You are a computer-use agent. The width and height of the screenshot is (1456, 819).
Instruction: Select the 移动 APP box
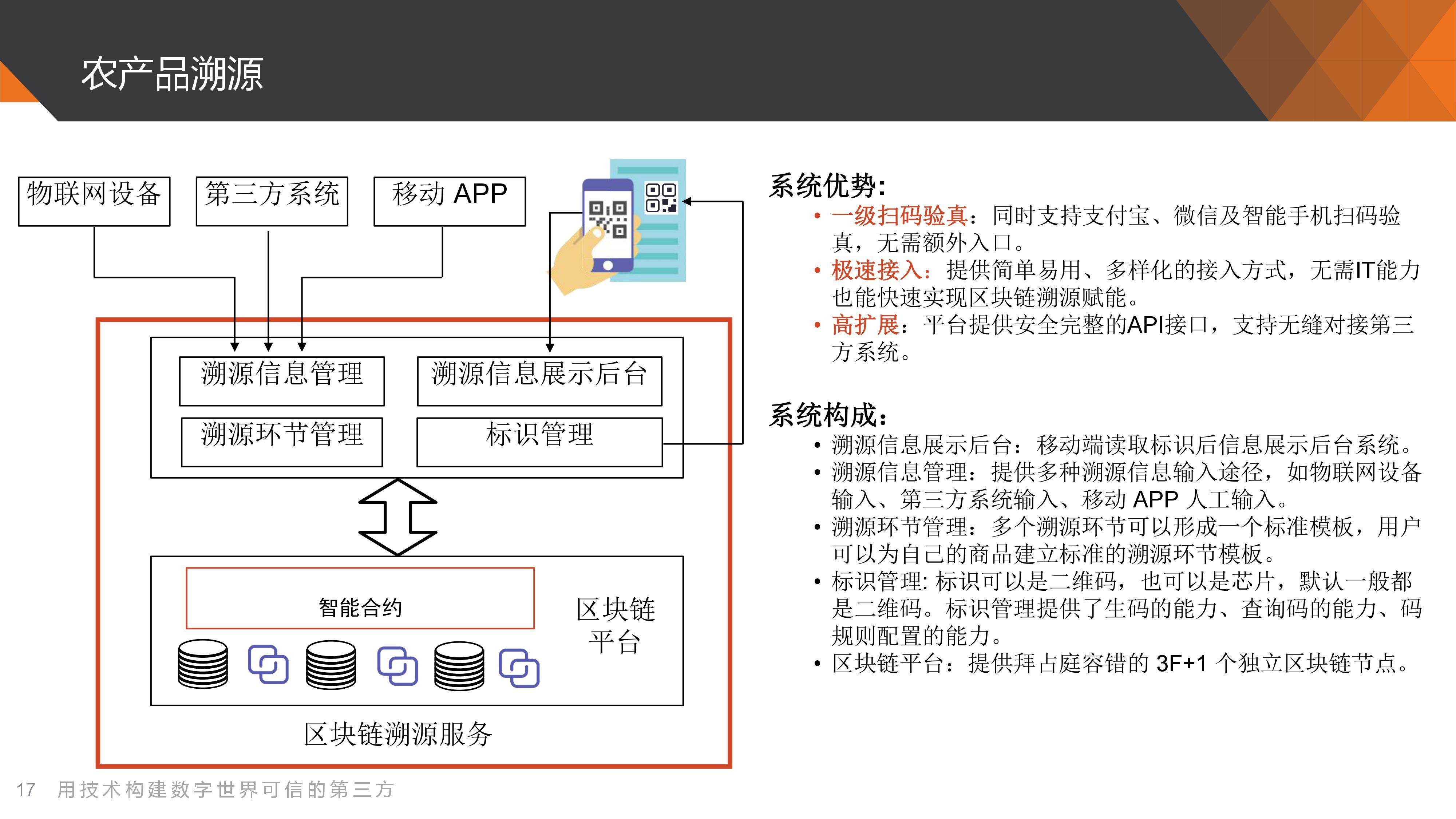pos(450,201)
